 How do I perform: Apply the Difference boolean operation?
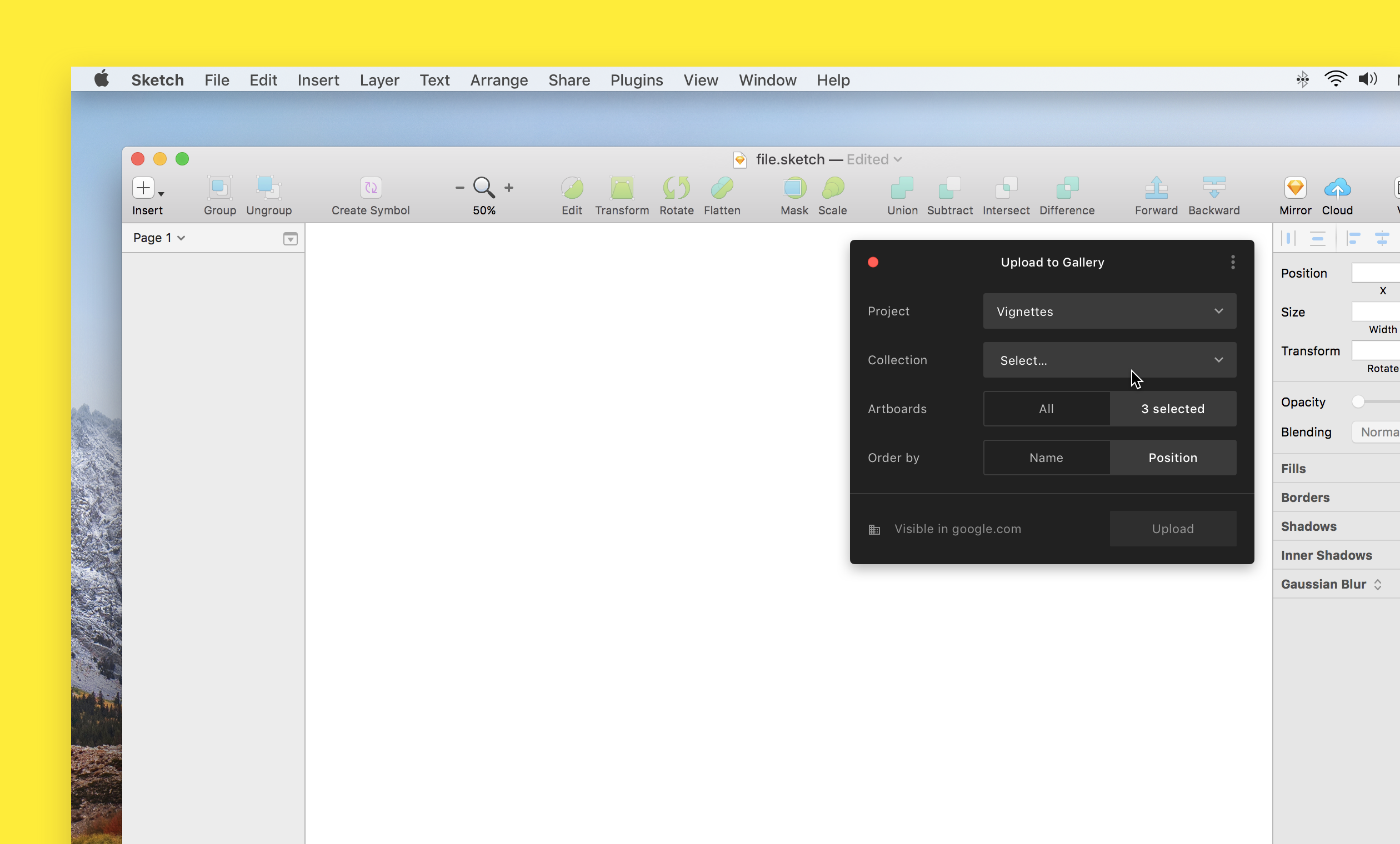point(1067,188)
